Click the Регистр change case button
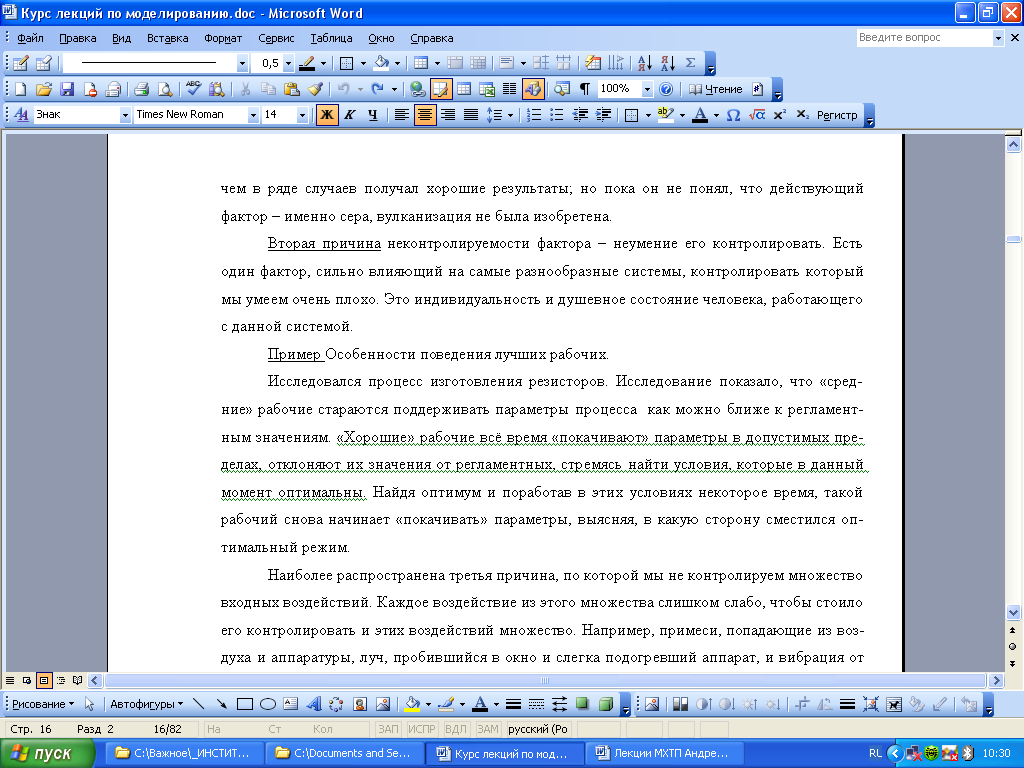 837,115
